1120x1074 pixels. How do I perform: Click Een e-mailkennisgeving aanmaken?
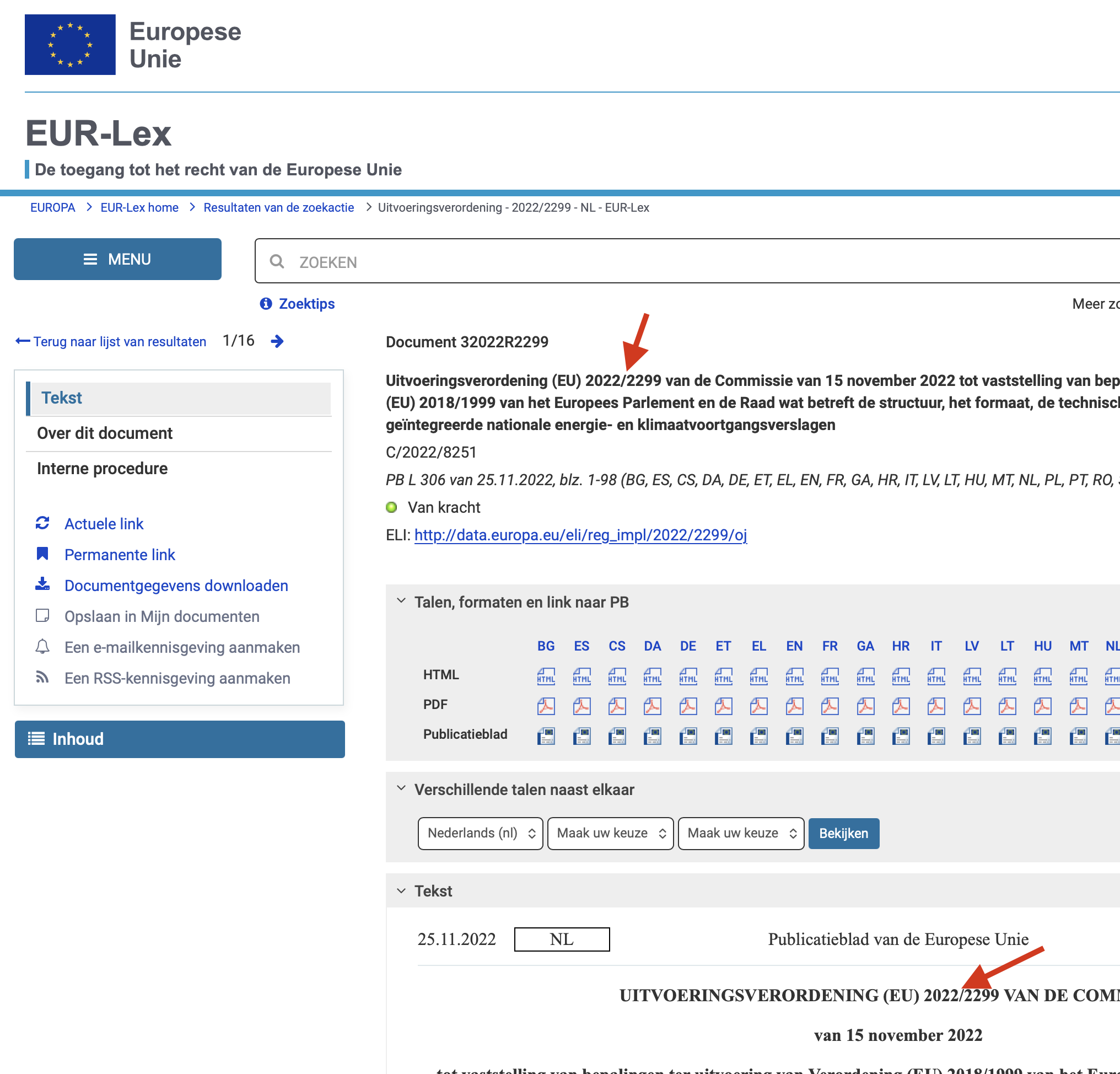point(182,647)
